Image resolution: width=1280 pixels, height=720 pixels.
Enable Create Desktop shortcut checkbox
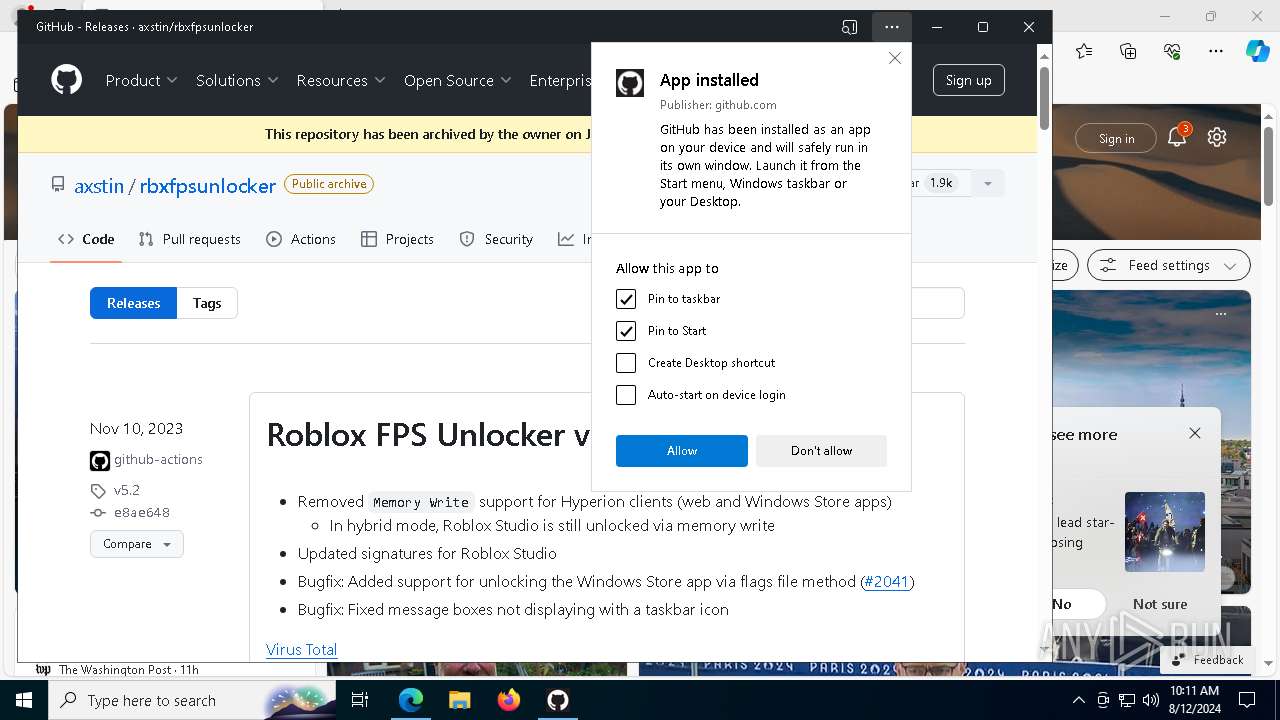[x=626, y=363]
